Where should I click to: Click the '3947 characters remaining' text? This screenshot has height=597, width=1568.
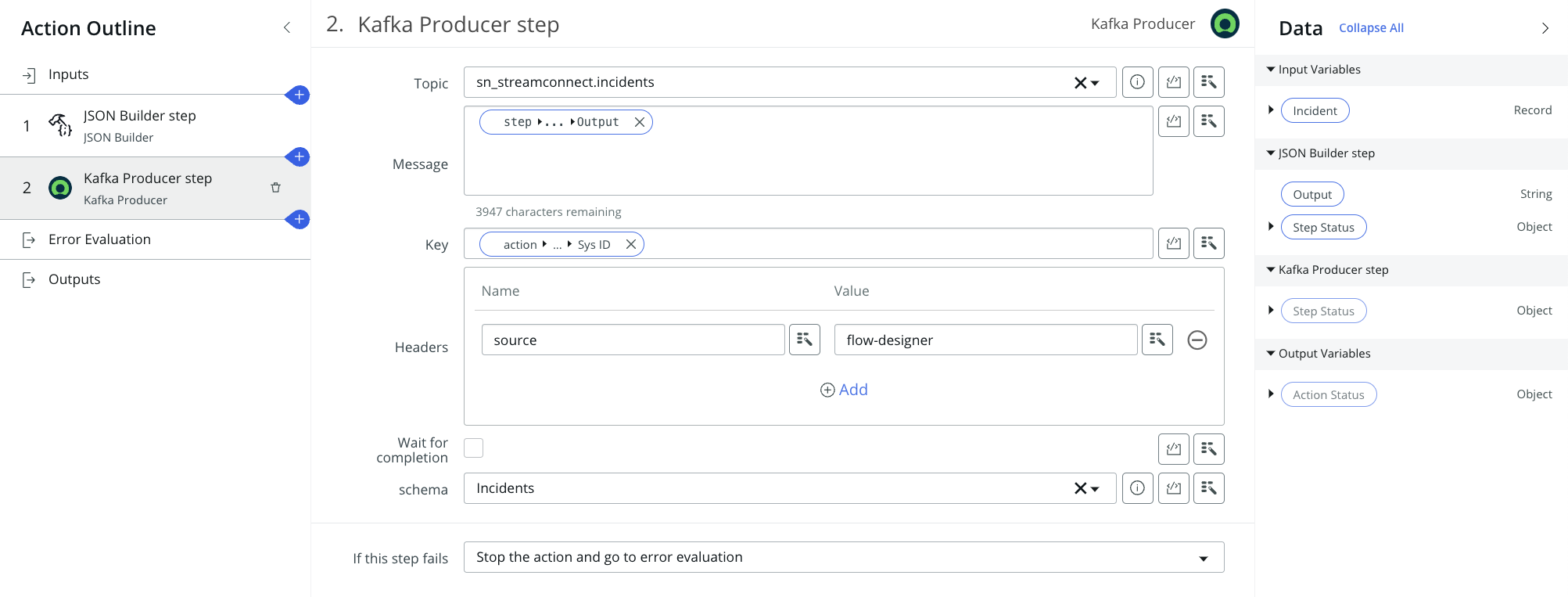pos(548,212)
